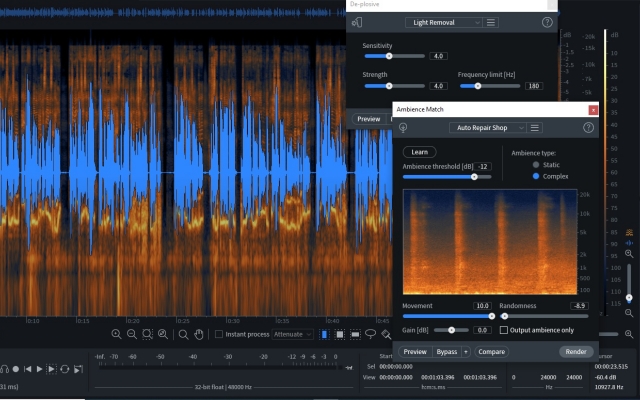Click the rewind to start button
The image size is (640, 400).
pyautogui.click(x=28, y=369)
